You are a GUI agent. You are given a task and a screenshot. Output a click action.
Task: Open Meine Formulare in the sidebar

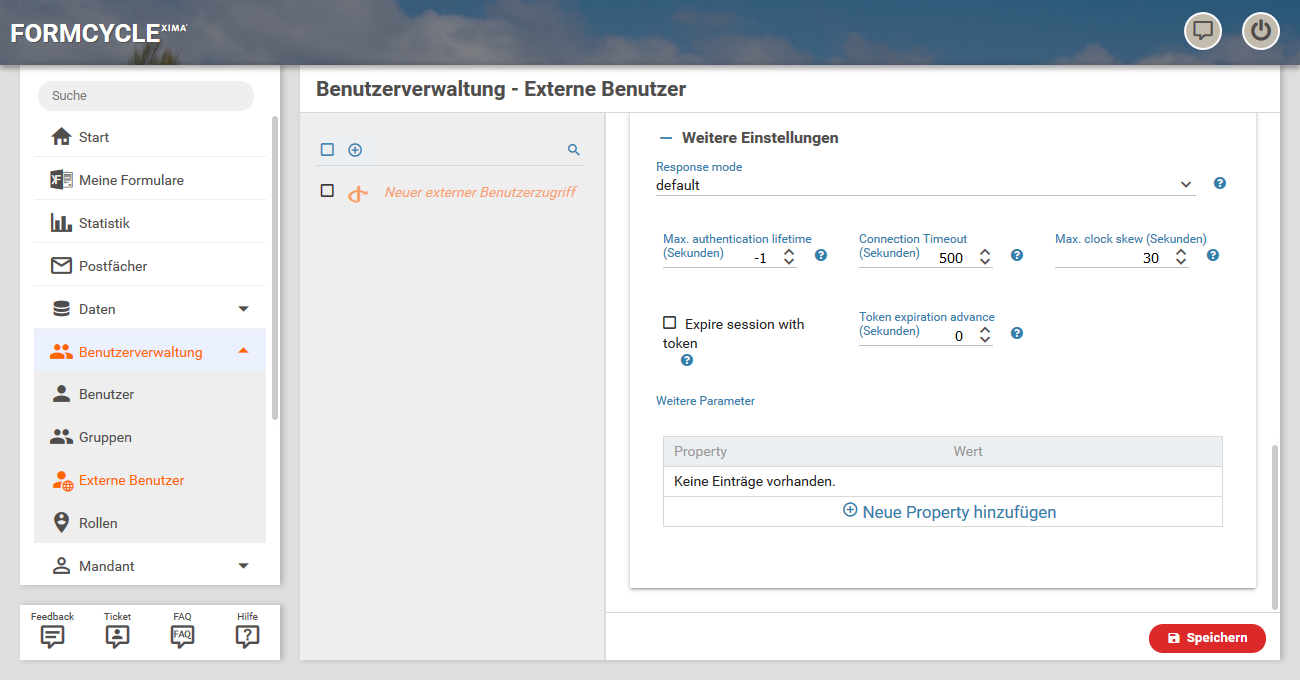tap(131, 180)
